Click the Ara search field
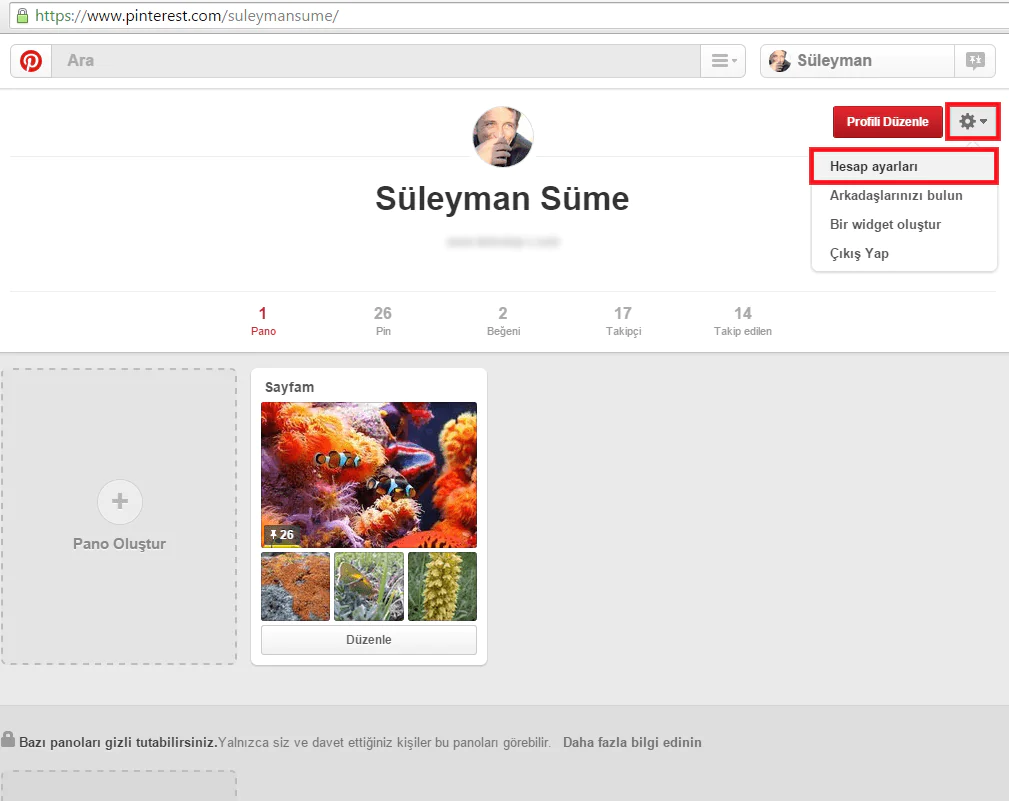This screenshot has width=1009, height=801. coord(376,61)
